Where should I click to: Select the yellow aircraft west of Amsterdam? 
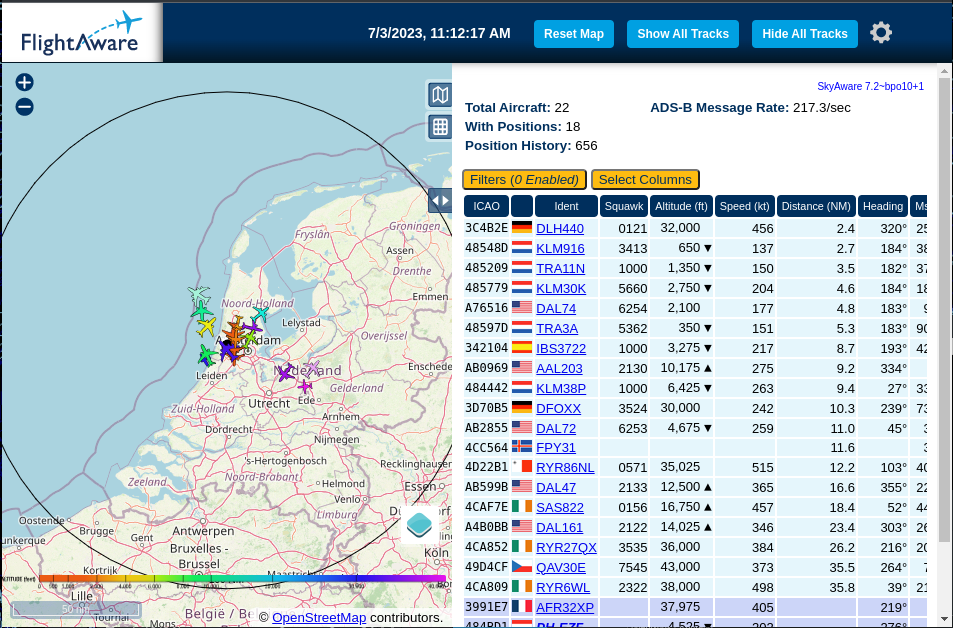coord(207,326)
